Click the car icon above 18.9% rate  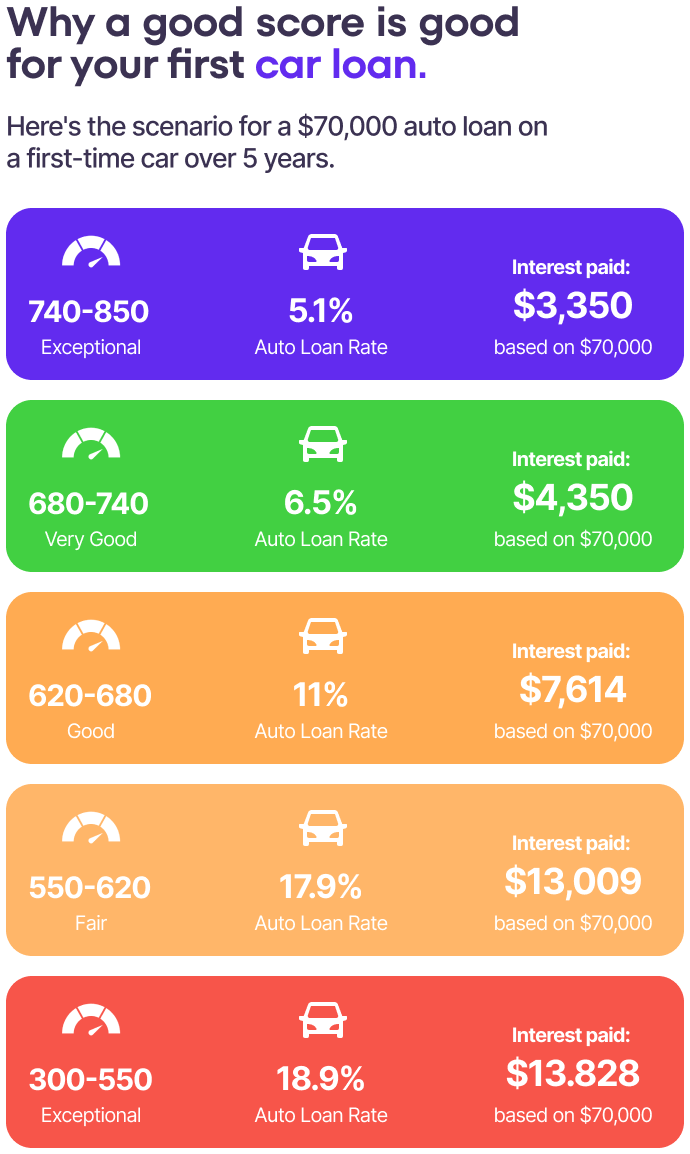[x=322, y=1021]
